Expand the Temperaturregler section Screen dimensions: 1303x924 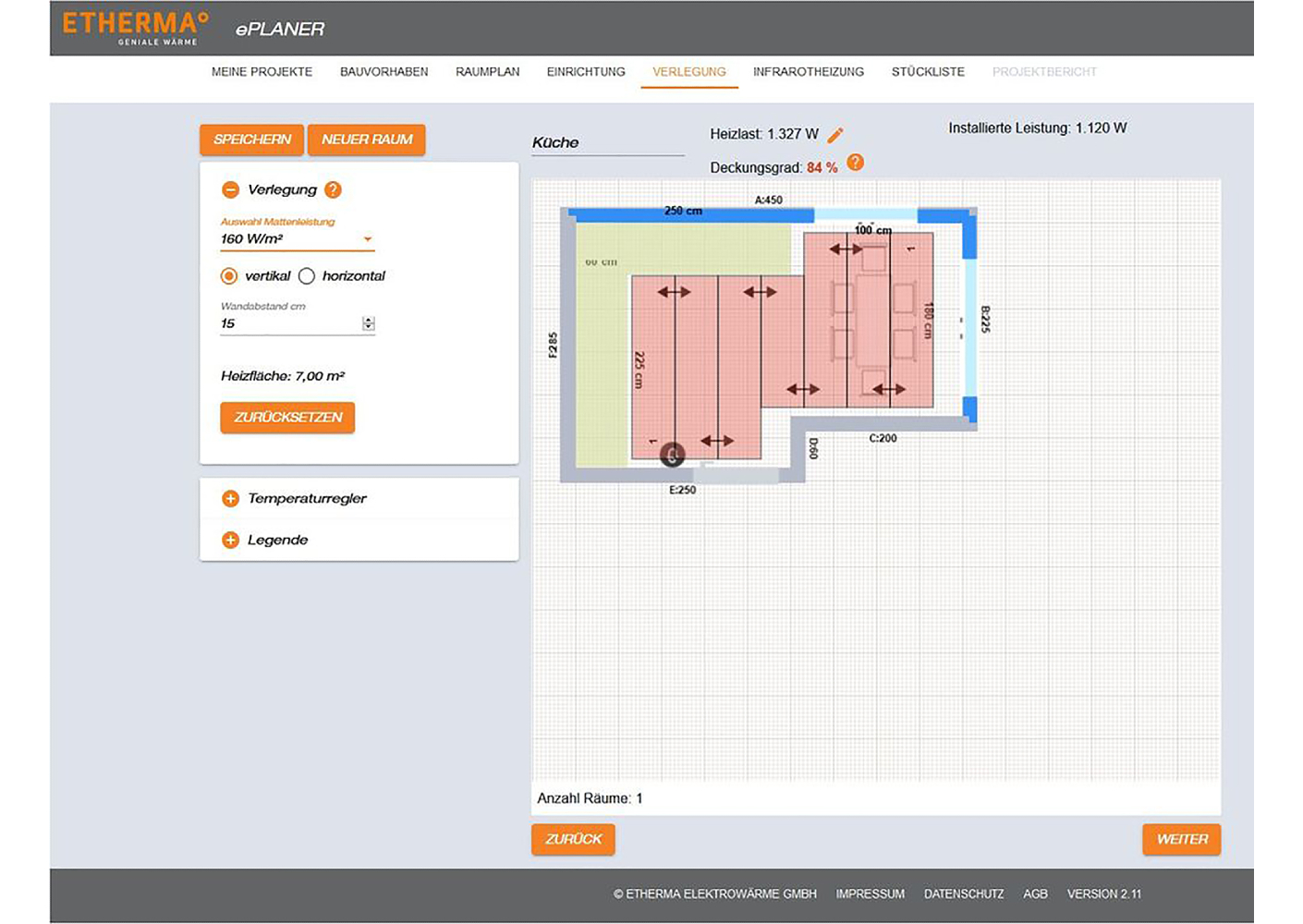[230, 499]
